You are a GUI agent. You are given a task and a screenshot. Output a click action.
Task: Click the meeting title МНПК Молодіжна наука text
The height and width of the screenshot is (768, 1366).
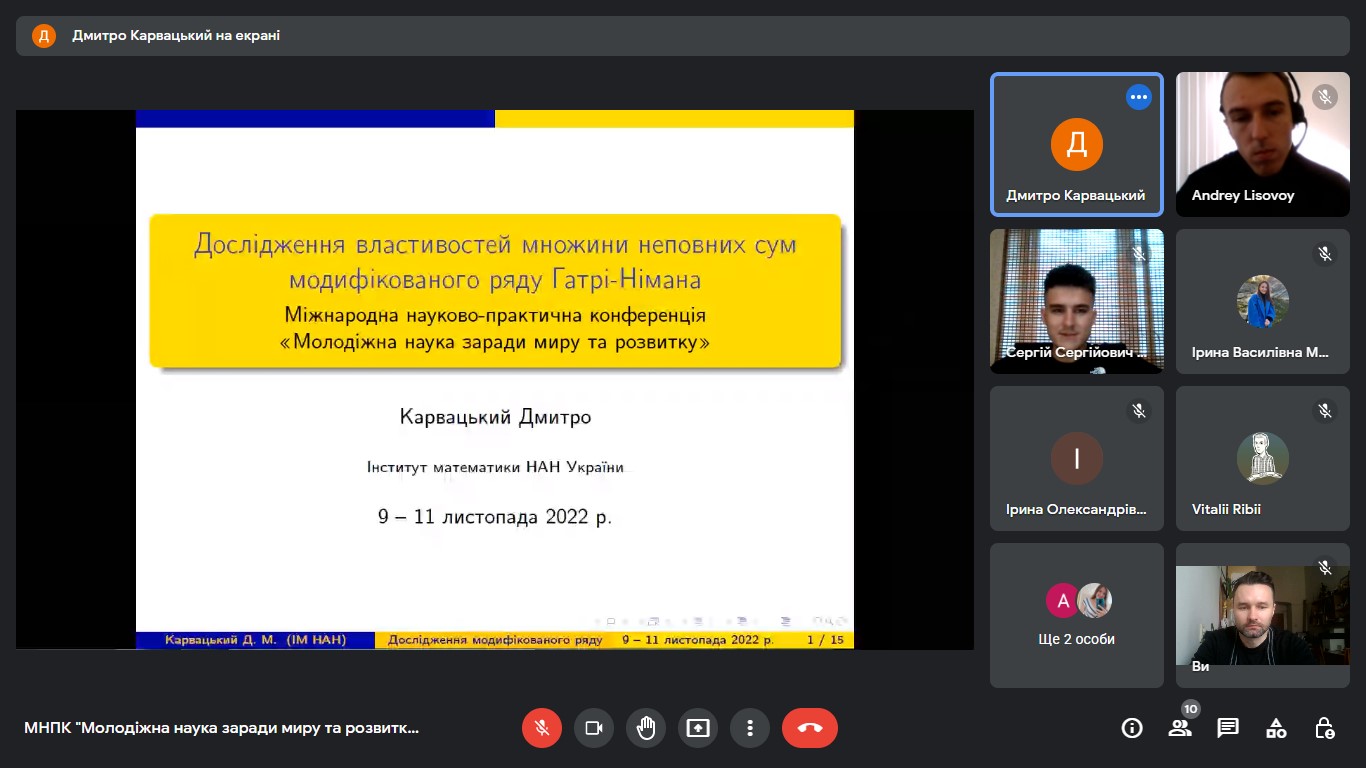tap(222, 728)
